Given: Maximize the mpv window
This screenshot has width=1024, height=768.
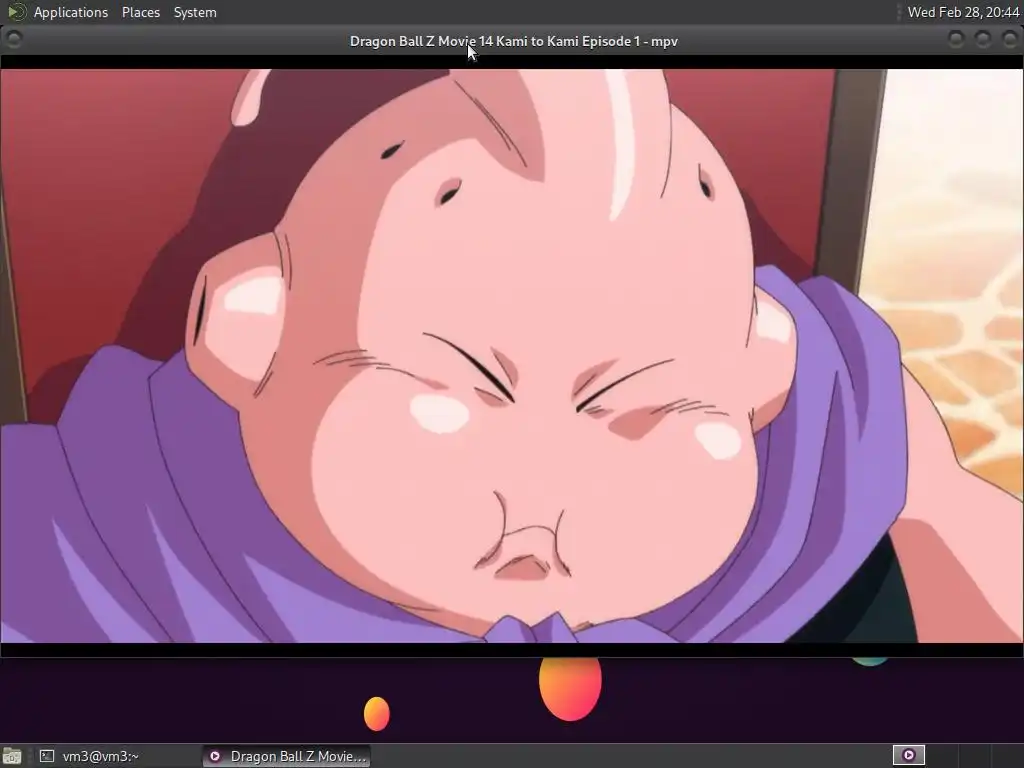Looking at the screenshot, I should (x=982, y=39).
